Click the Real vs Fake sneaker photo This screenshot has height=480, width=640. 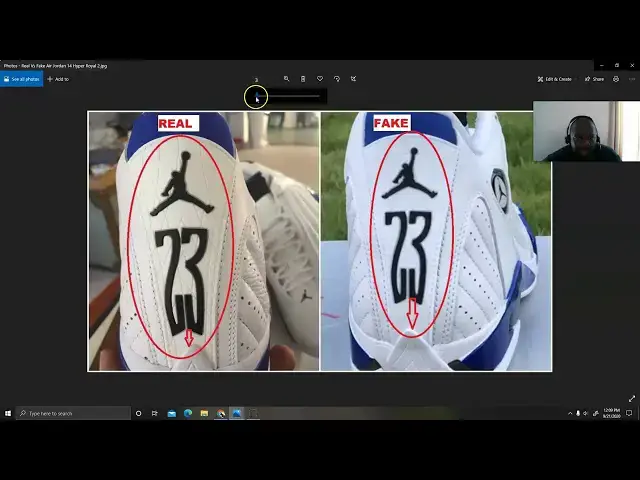pyautogui.click(x=320, y=241)
